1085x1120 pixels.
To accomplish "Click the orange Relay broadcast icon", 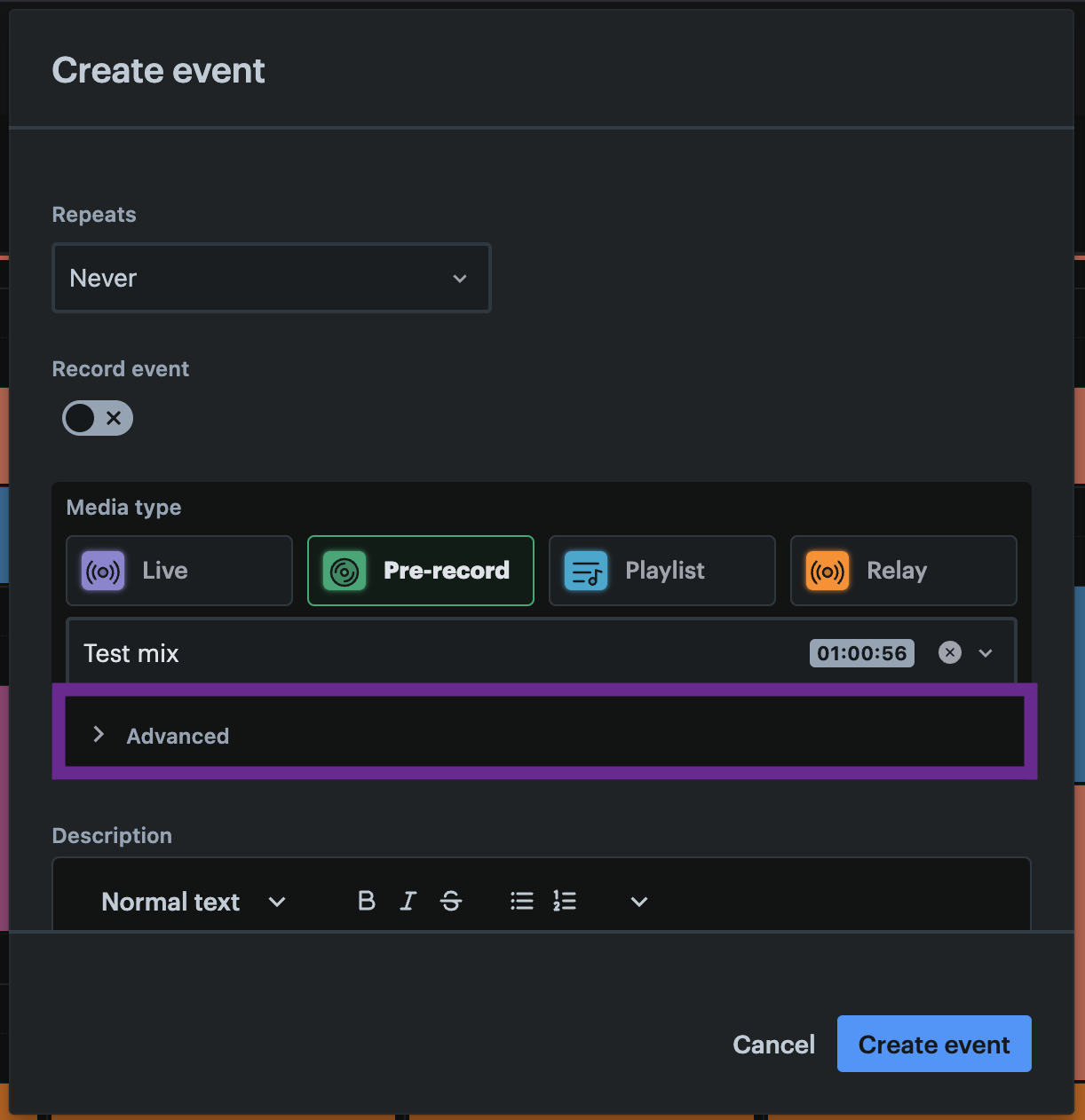I will click(828, 571).
